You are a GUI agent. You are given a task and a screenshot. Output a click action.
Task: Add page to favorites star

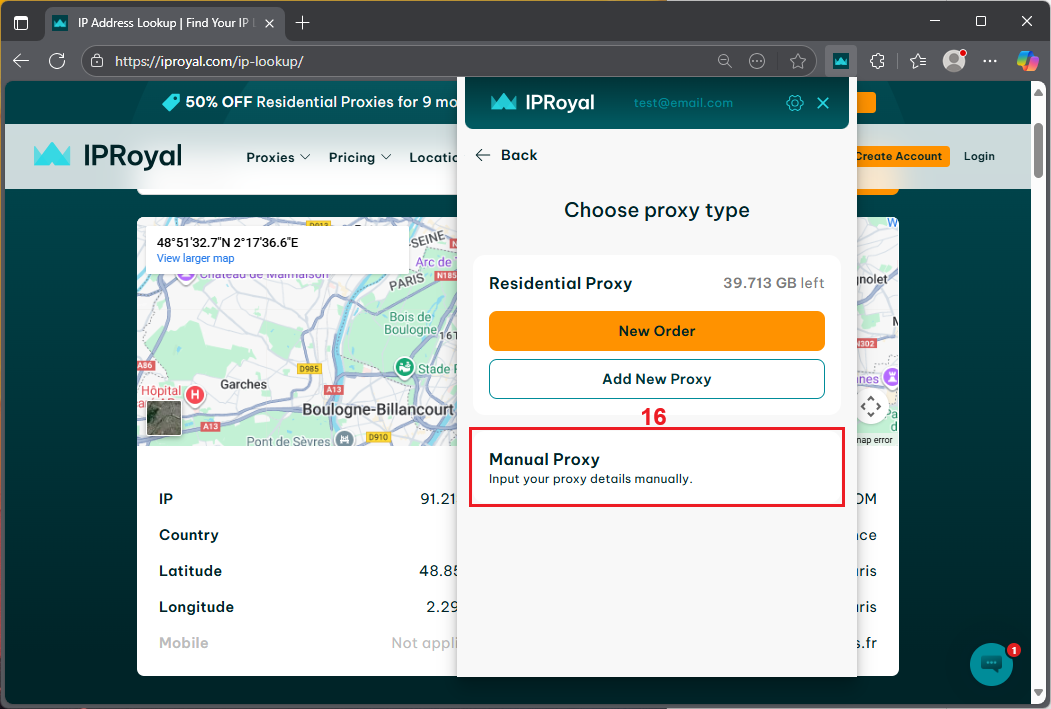797,61
